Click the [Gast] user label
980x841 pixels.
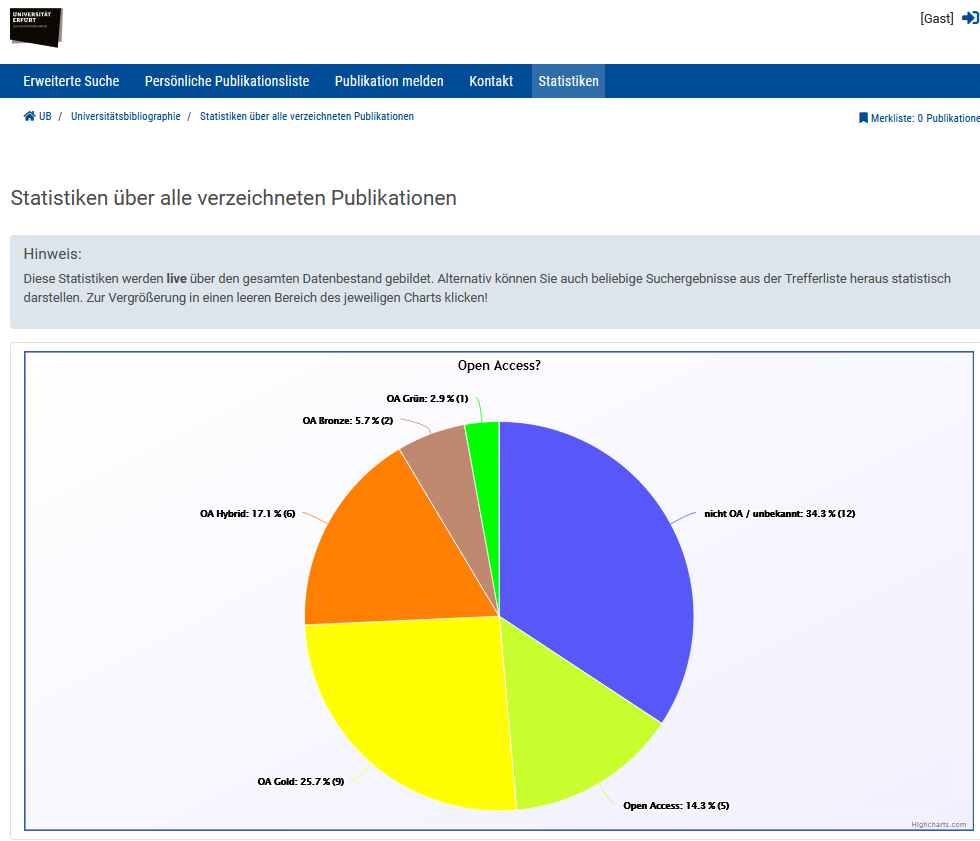937,18
